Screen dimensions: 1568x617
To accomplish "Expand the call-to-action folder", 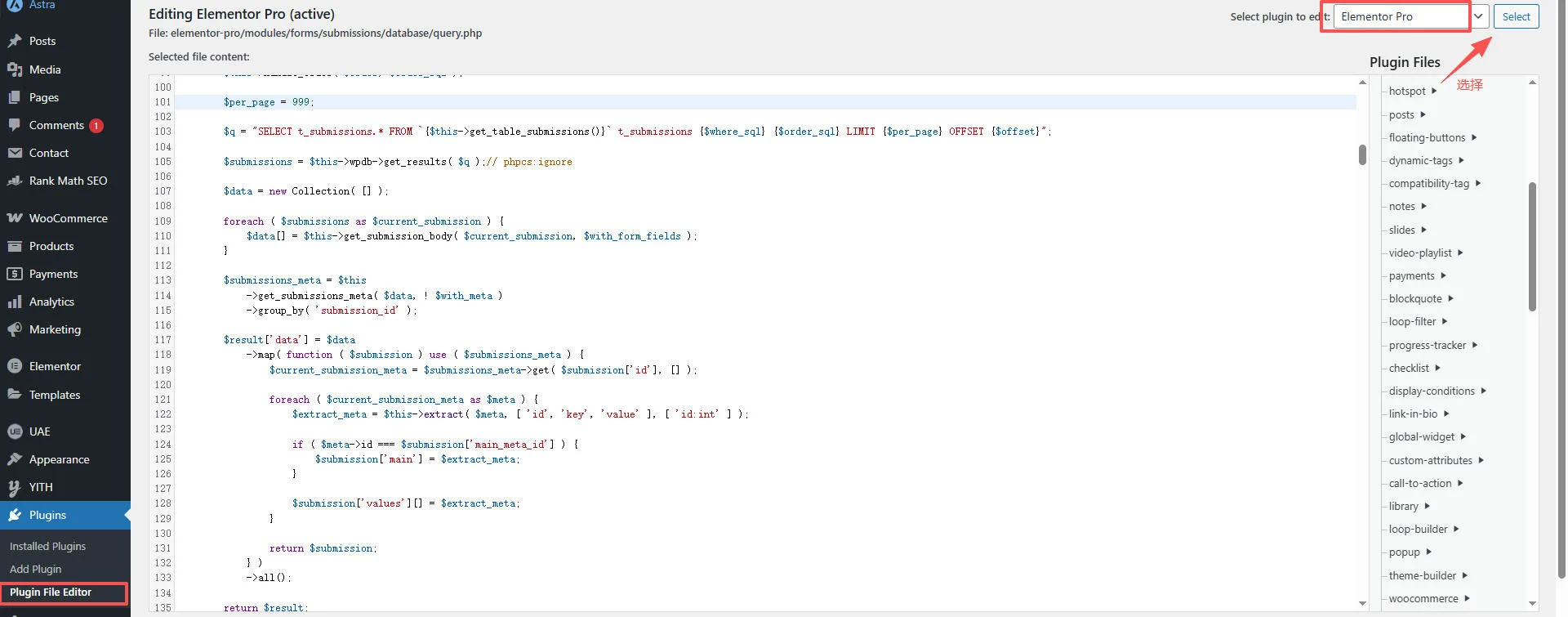I will coord(1426,483).
